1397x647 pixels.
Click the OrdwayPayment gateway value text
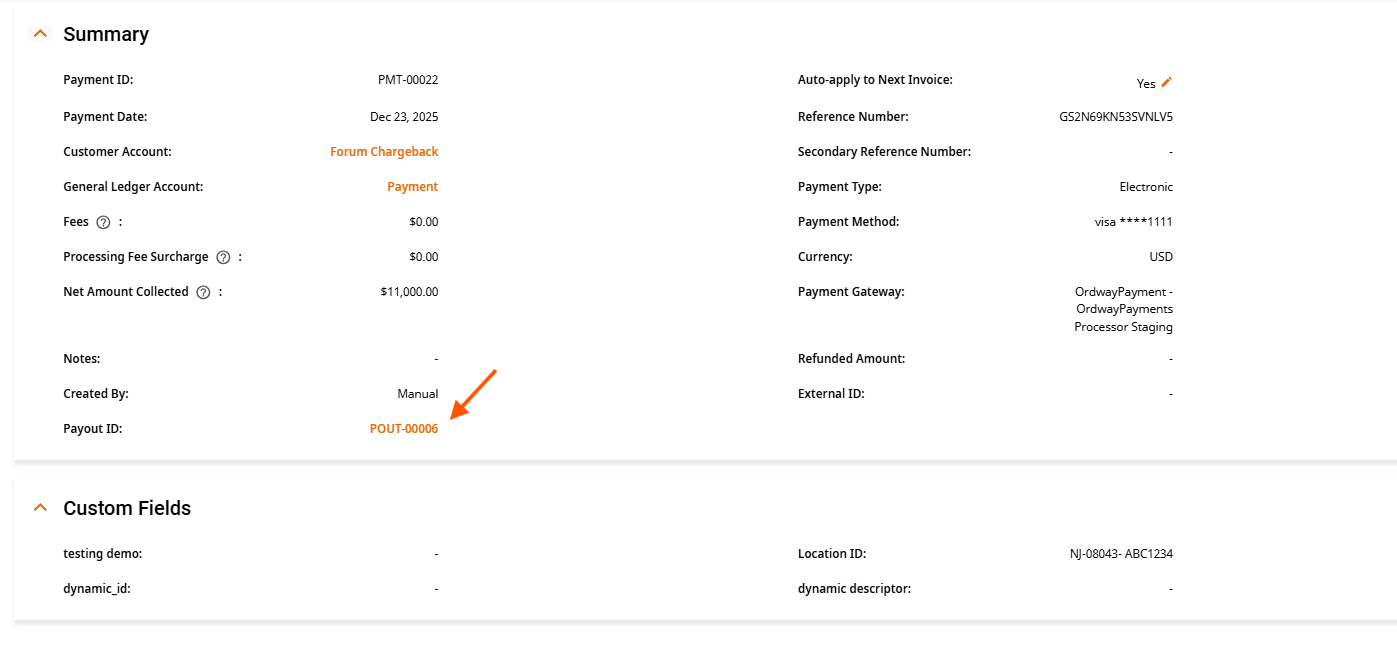tap(1124, 309)
